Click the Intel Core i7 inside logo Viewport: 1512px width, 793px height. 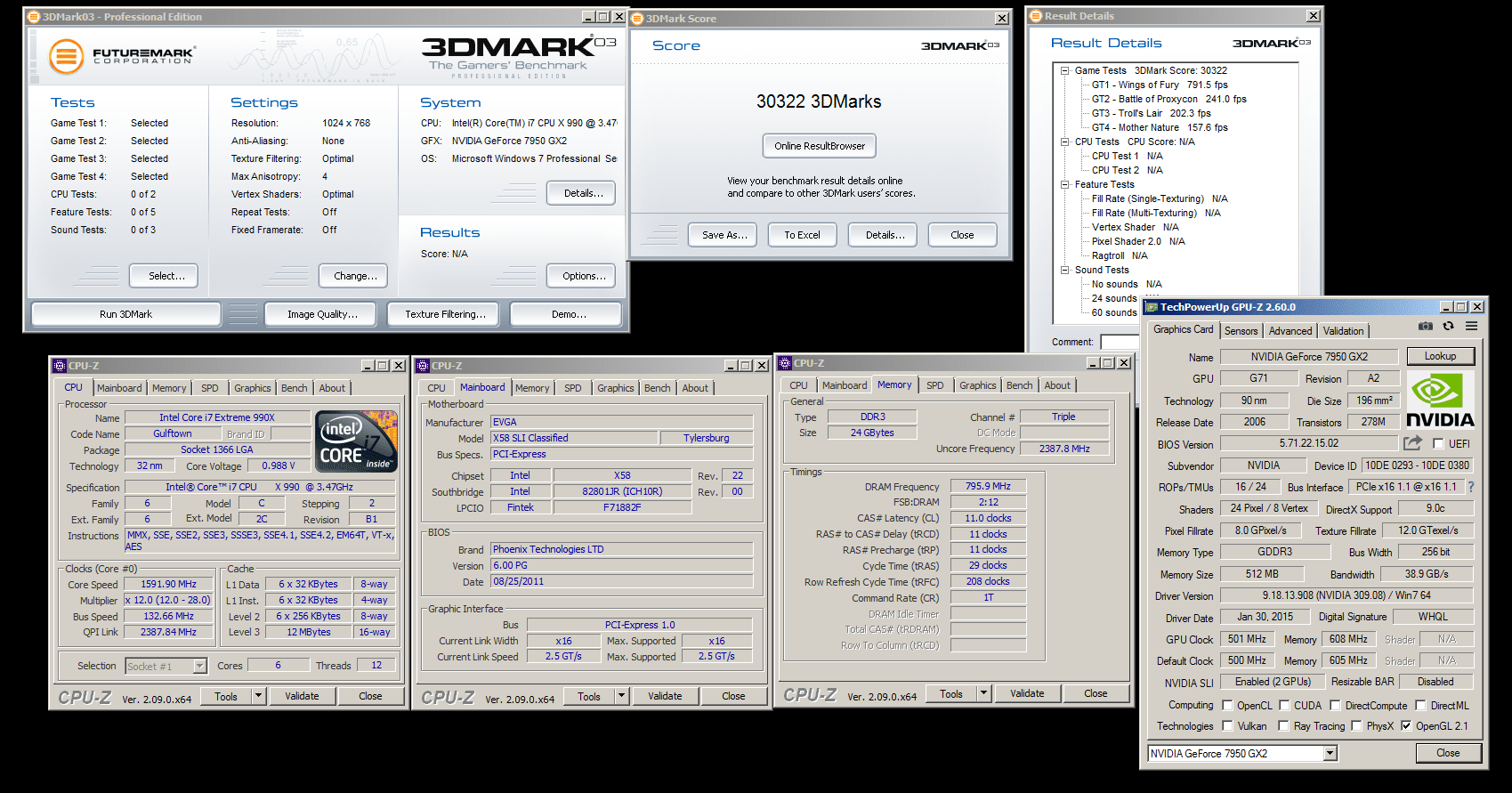coord(357,441)
